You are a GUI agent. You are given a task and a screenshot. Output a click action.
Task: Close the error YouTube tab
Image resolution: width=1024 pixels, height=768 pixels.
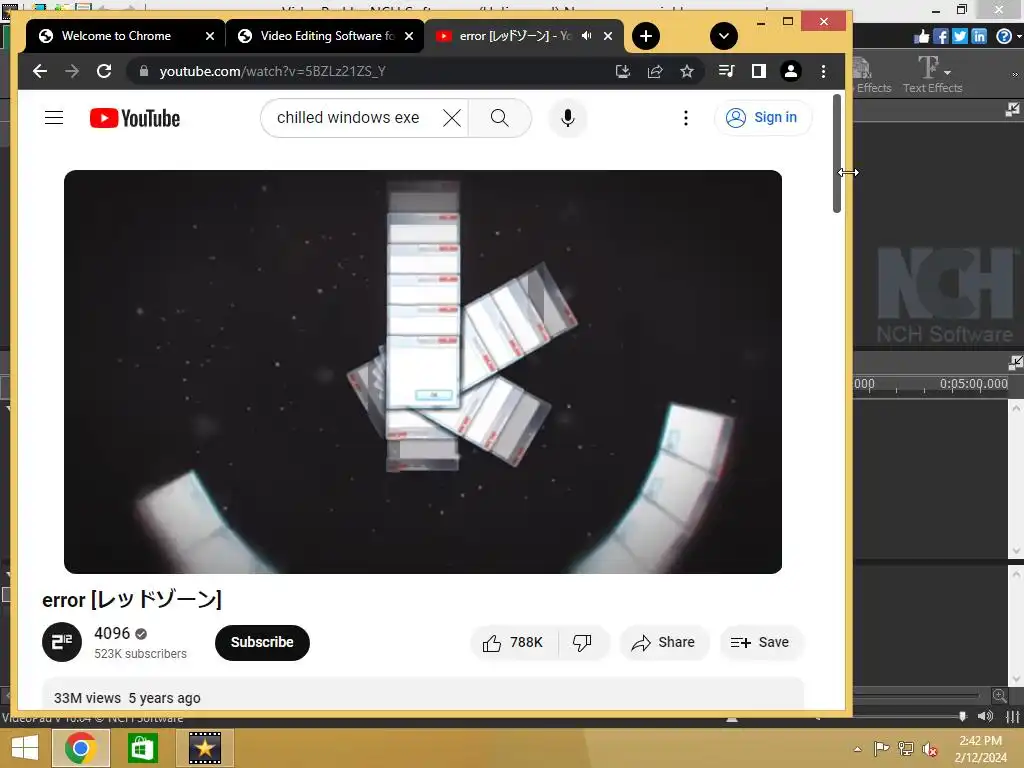(x=608, y=36)
